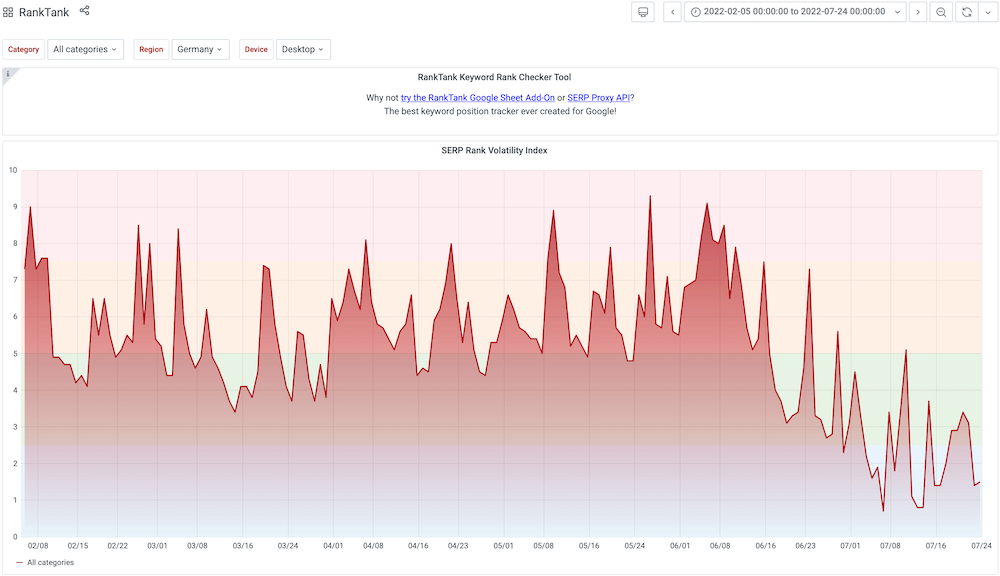Click the RankTank Keyword Rank Checker Tool title
This screenshot has height=576, width=1000.
point(493,76)
